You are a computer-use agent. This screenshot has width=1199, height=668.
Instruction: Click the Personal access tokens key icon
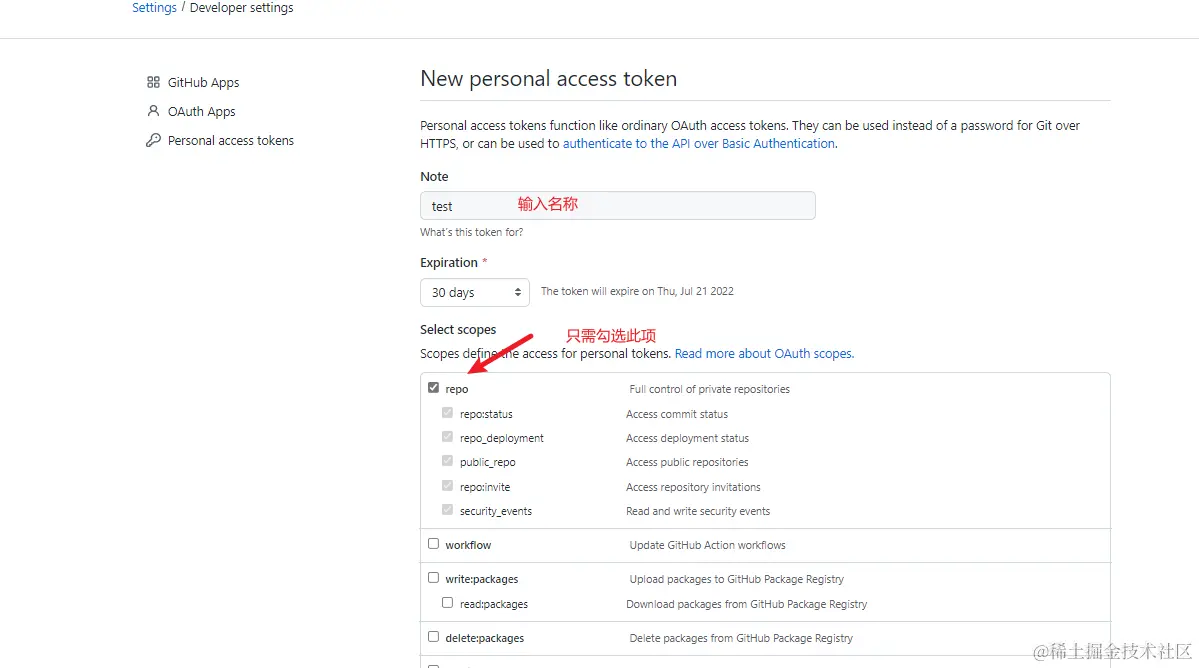[153, 140]
